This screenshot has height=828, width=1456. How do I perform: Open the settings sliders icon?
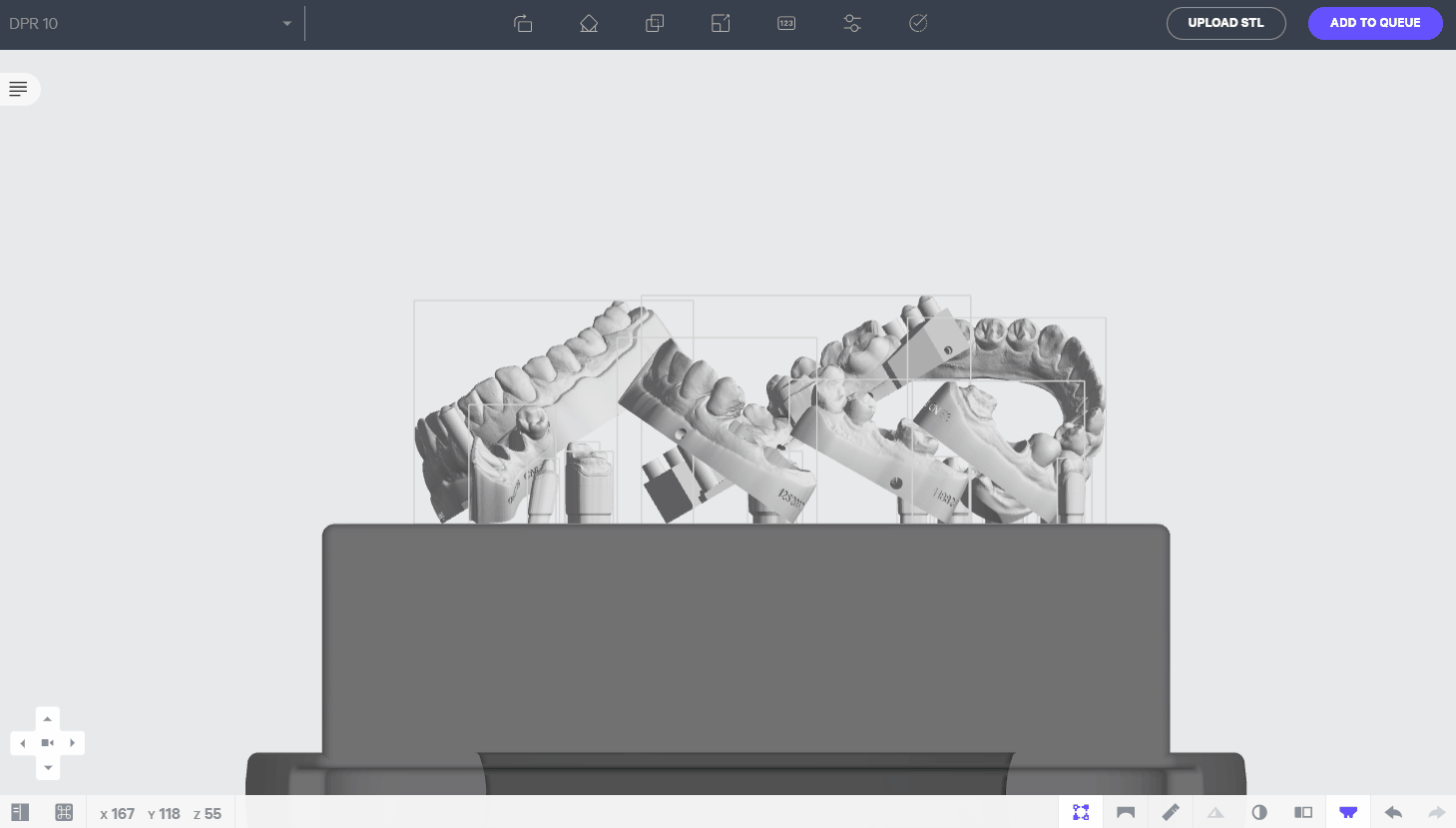[852, 23]
